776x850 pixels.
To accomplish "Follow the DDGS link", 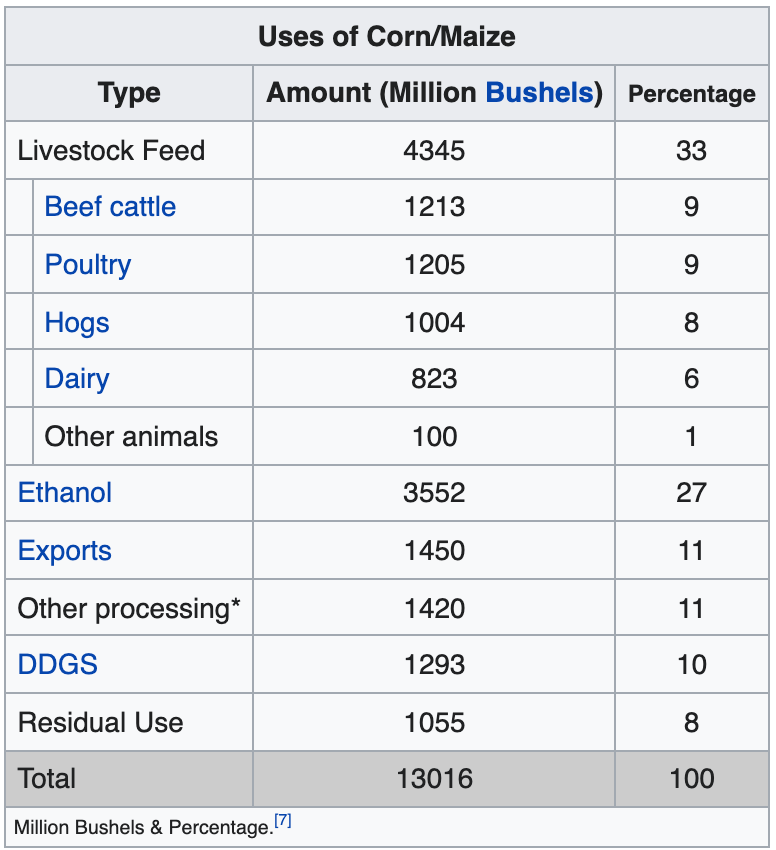I will coord(58,665).
